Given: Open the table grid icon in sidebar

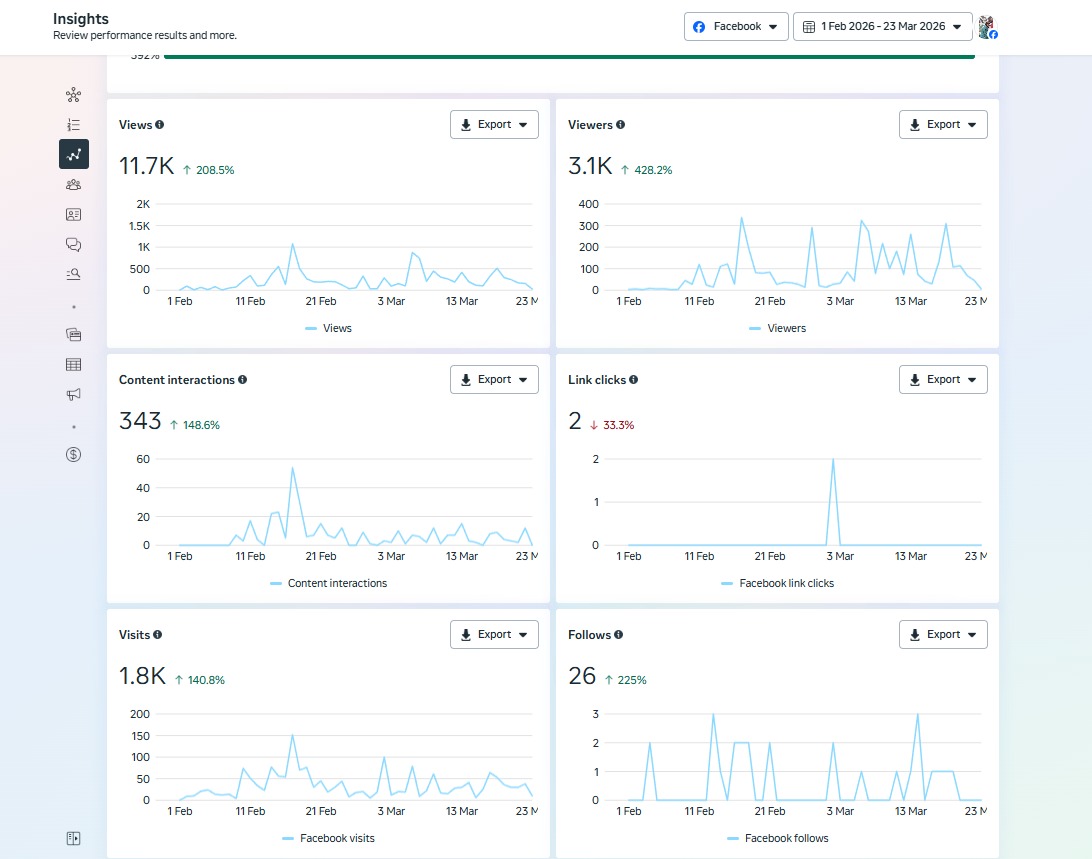Looking at the screenshot, I should point(73,364).
